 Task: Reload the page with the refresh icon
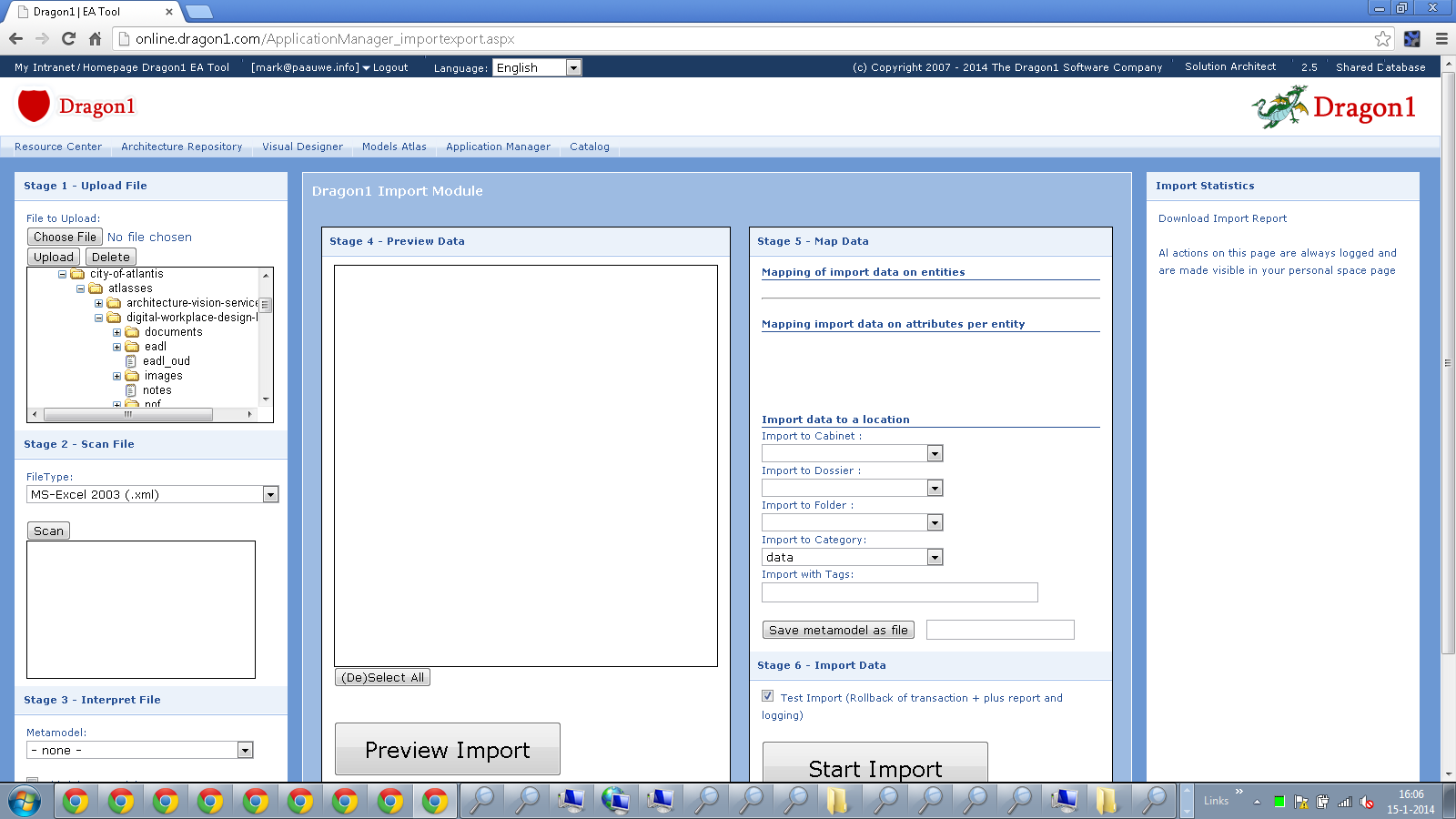(x=68, y=38)
